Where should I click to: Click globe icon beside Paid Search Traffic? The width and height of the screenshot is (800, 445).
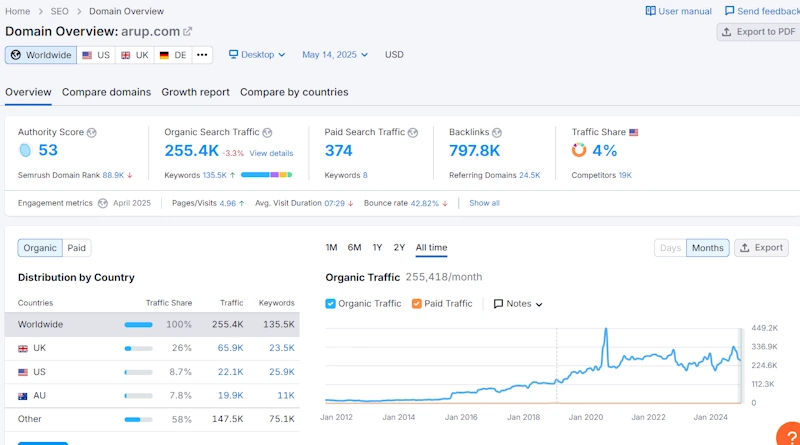pos(413,133)
